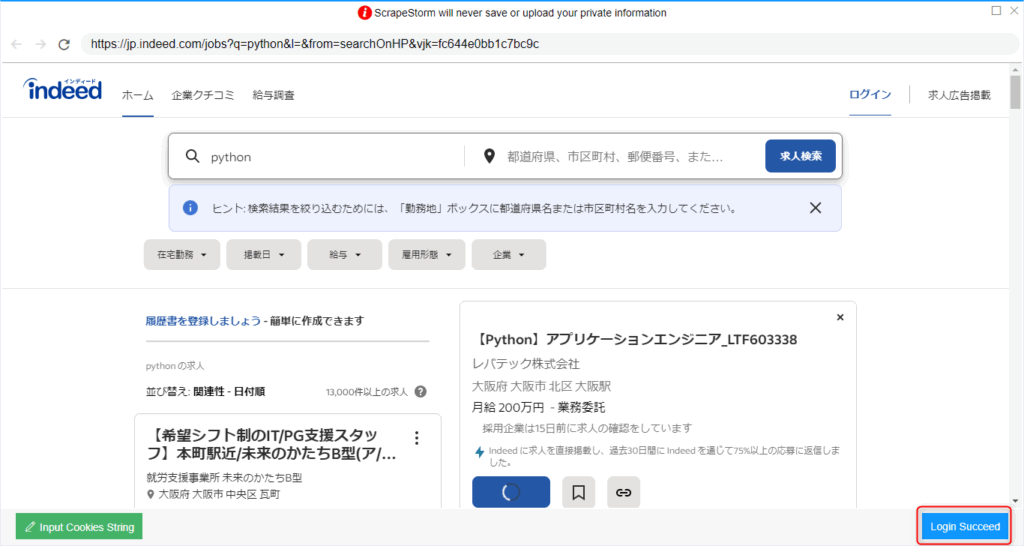
Task: Open the 雇用形態 filter dropdown
Action: click(426, 255)
